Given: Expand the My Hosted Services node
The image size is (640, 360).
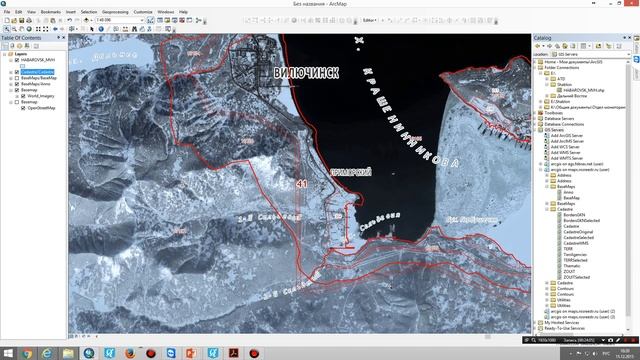Looking at the screenshot, I should click(x=535, y=322).
